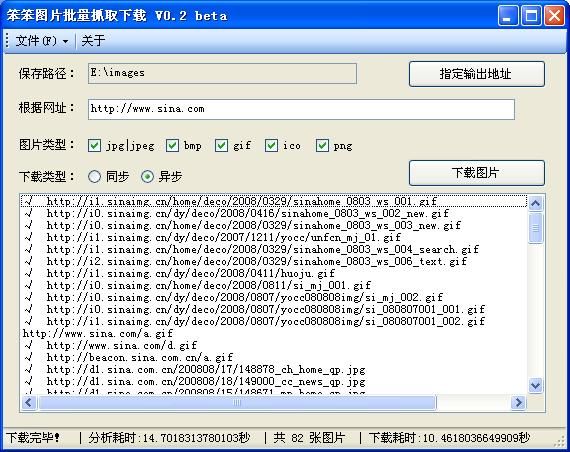Click the list's scroll down arrow
Image resolution: width=570 pixels, height=452 pixels.
coord(535,385)
